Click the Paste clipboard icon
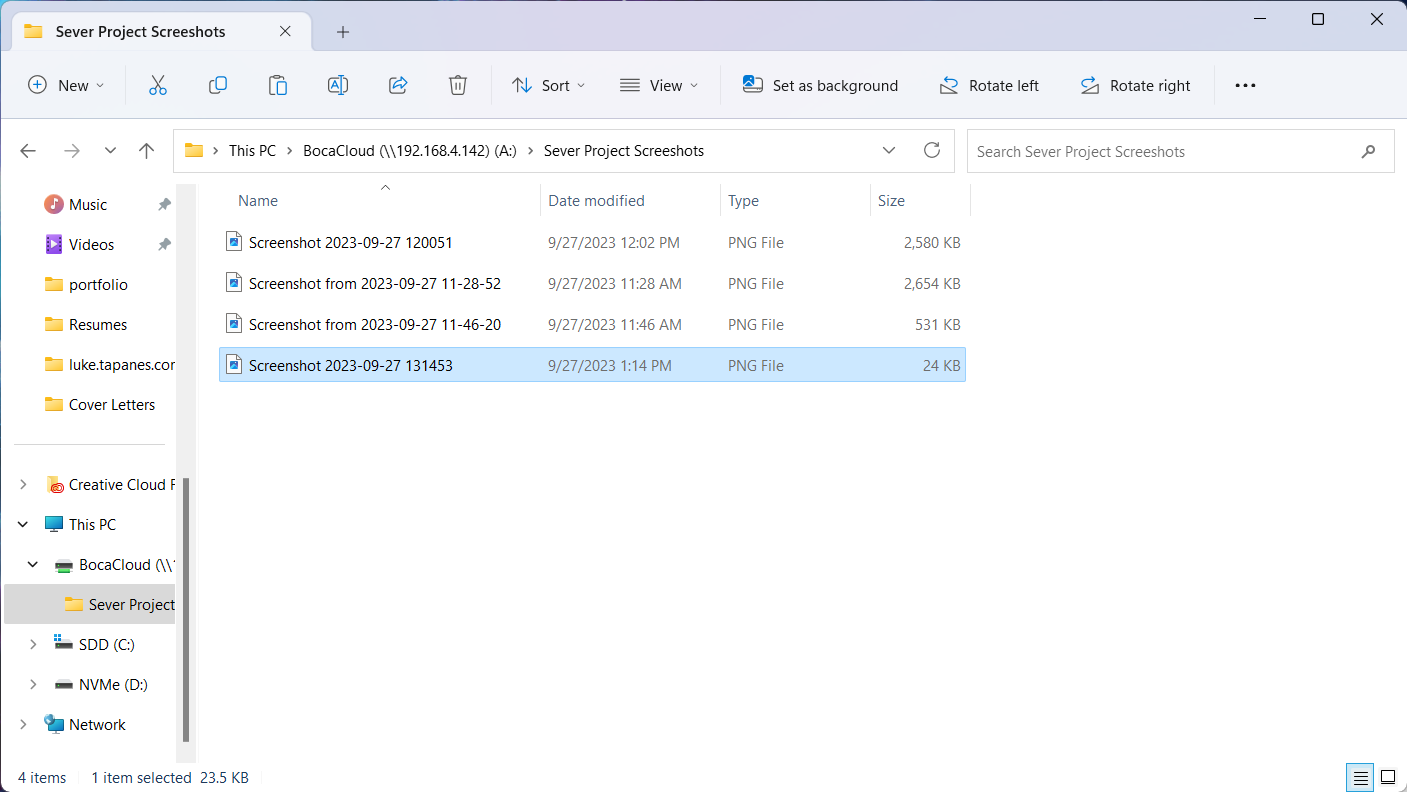Screen dimensions: 1407x792 coord(278,86)
